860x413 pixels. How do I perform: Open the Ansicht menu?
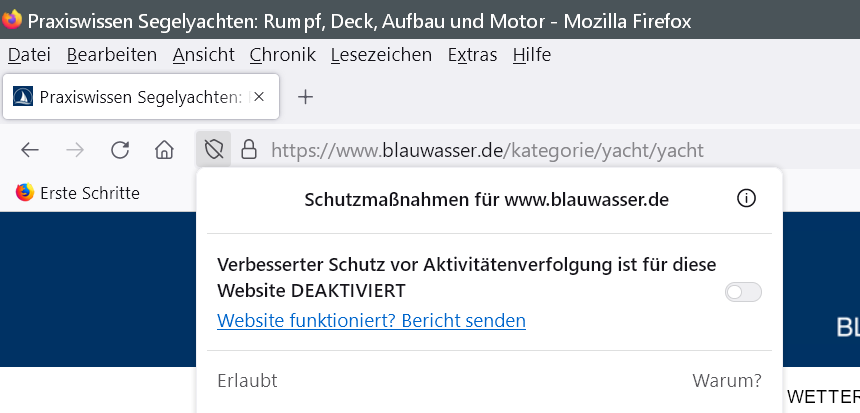pyautogui.click(x=203, y=55)
